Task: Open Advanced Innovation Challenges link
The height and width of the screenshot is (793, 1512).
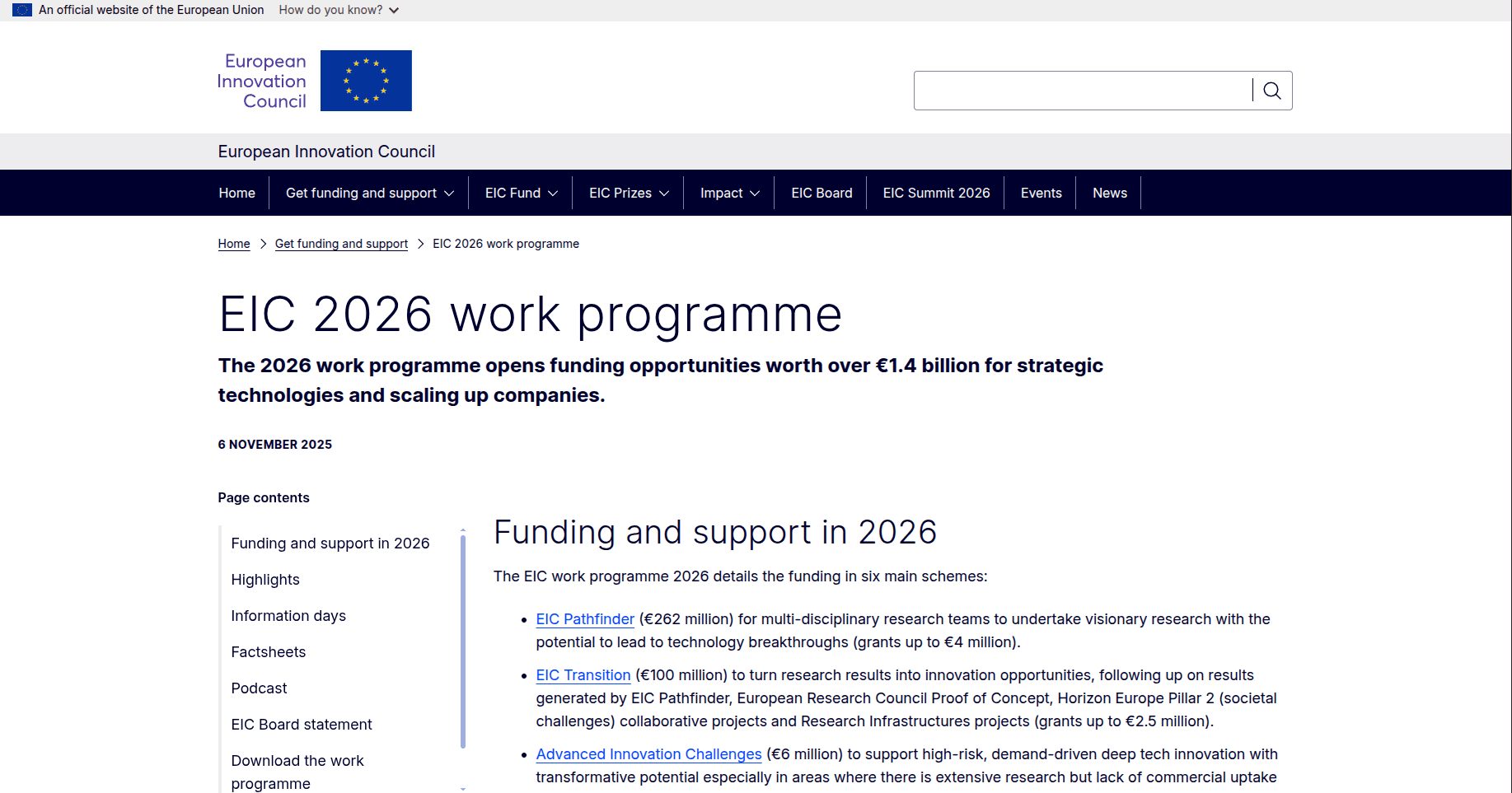Action: click(x=648, y=754)
